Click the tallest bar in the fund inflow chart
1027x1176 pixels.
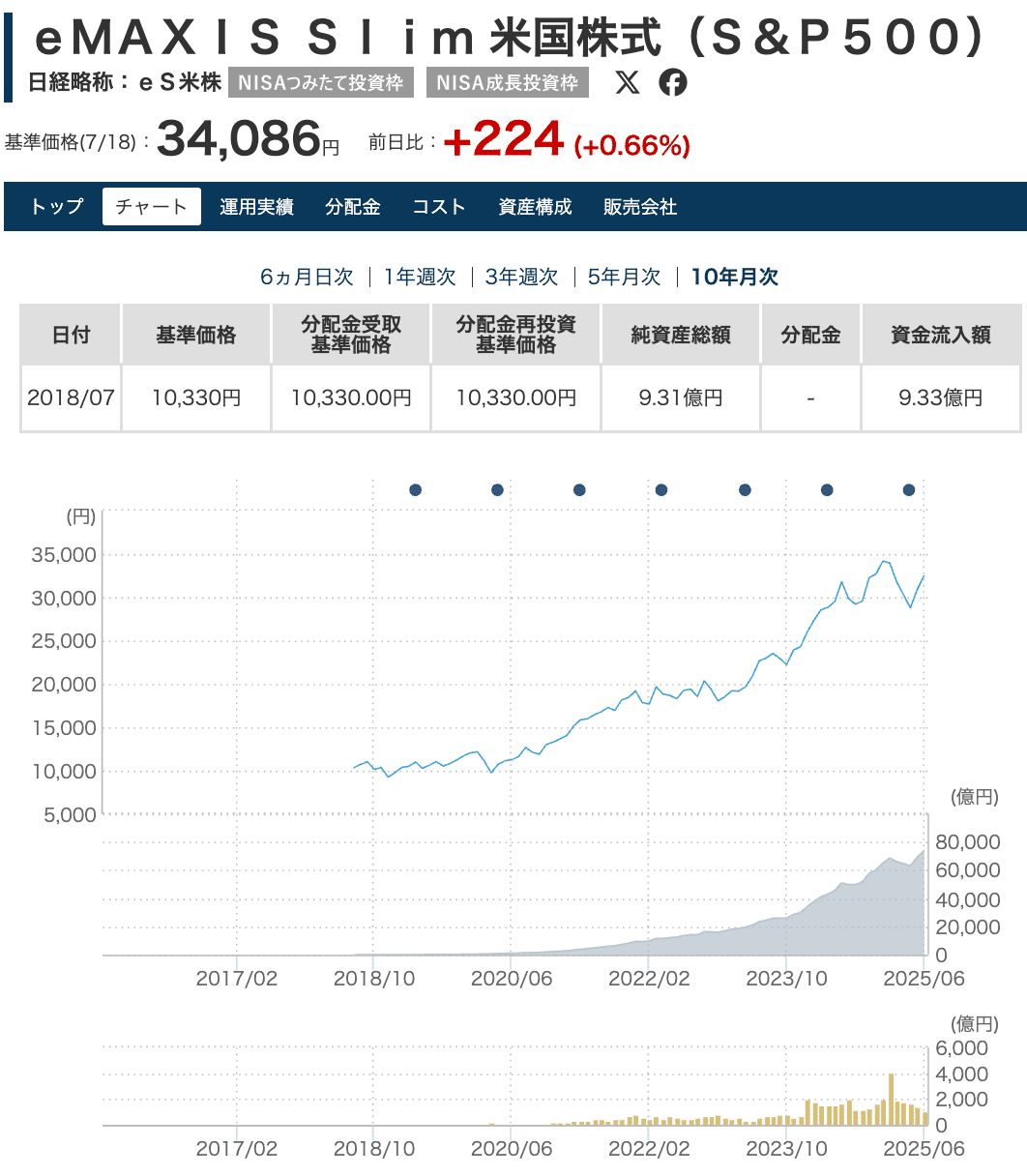pyautogui.click(x=891, y=1100)
